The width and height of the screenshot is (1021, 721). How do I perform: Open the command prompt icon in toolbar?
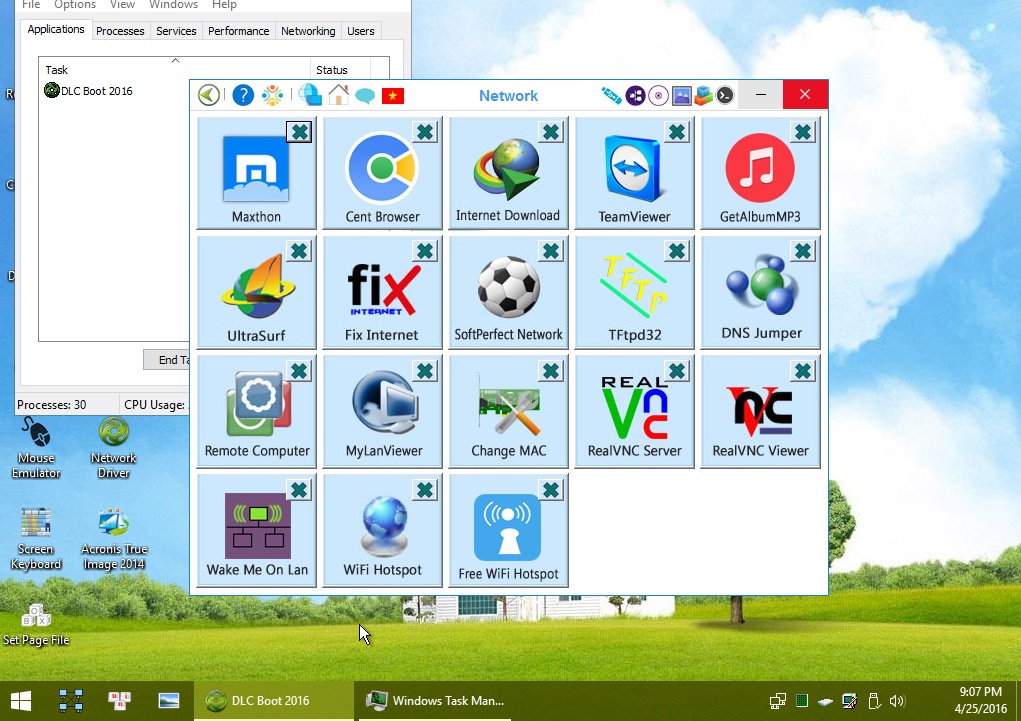[725, 95]
